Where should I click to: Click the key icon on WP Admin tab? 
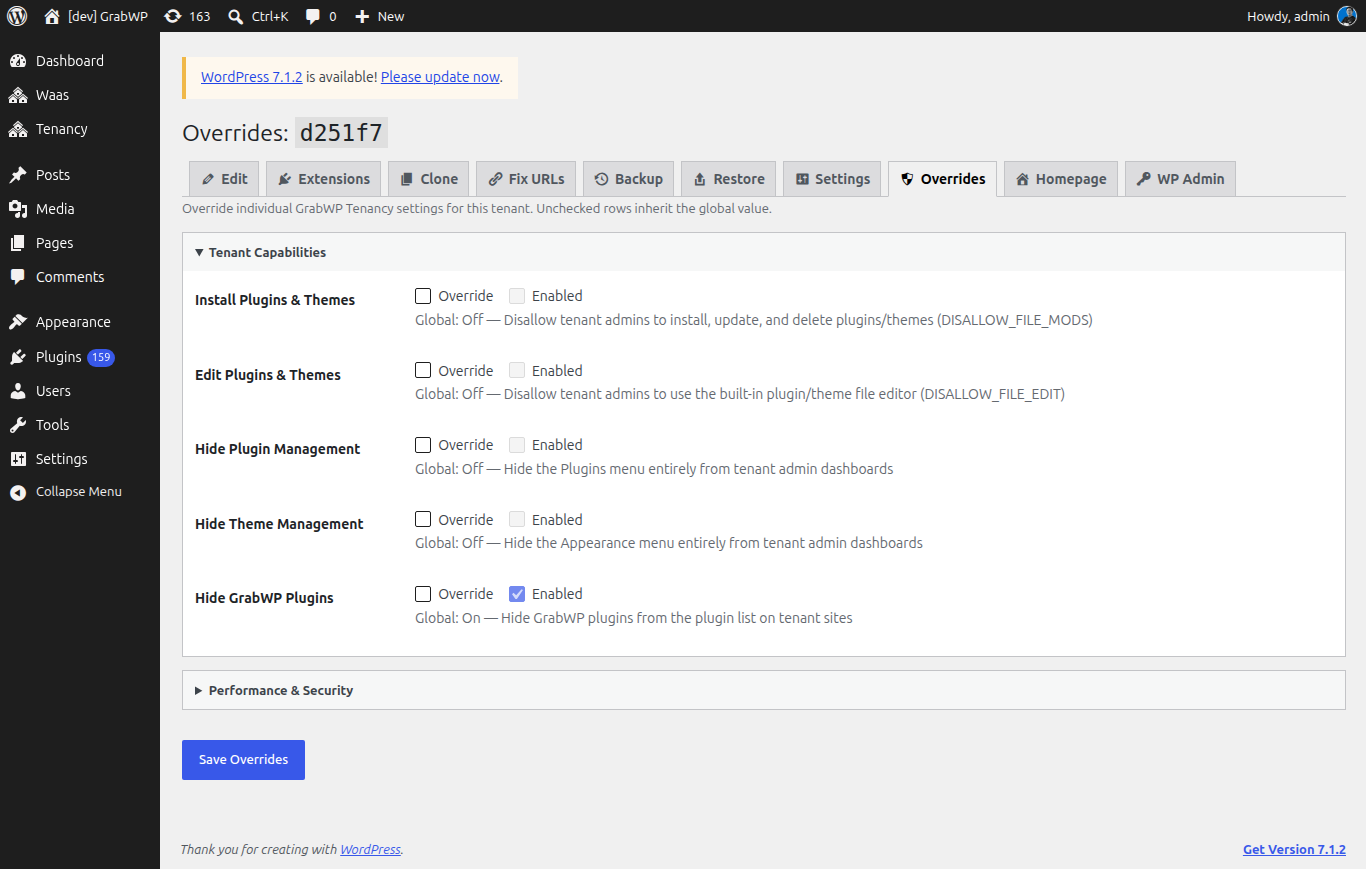[x=1144, y=179]
